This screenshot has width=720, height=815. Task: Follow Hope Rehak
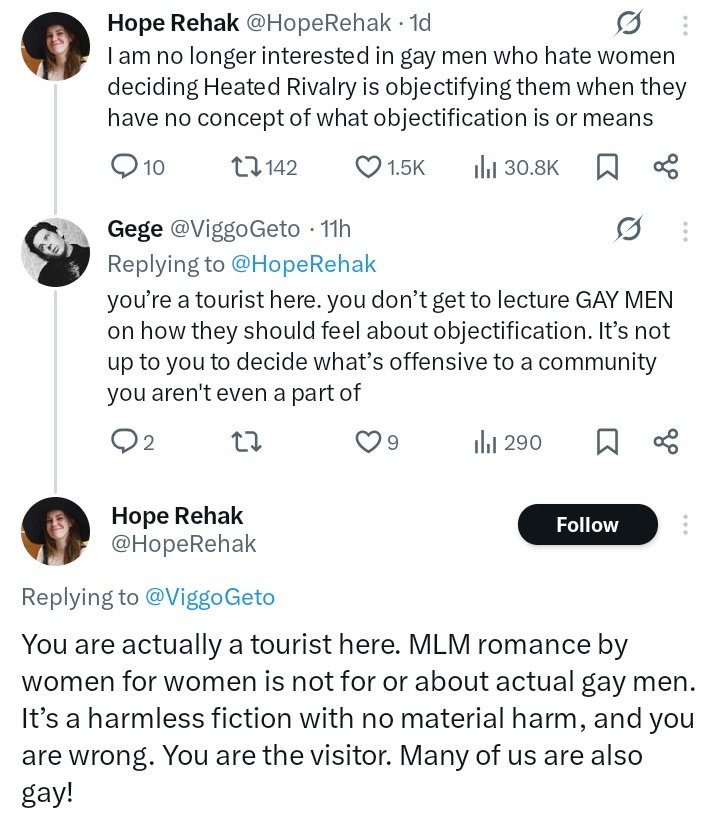(x=587, y=525)
